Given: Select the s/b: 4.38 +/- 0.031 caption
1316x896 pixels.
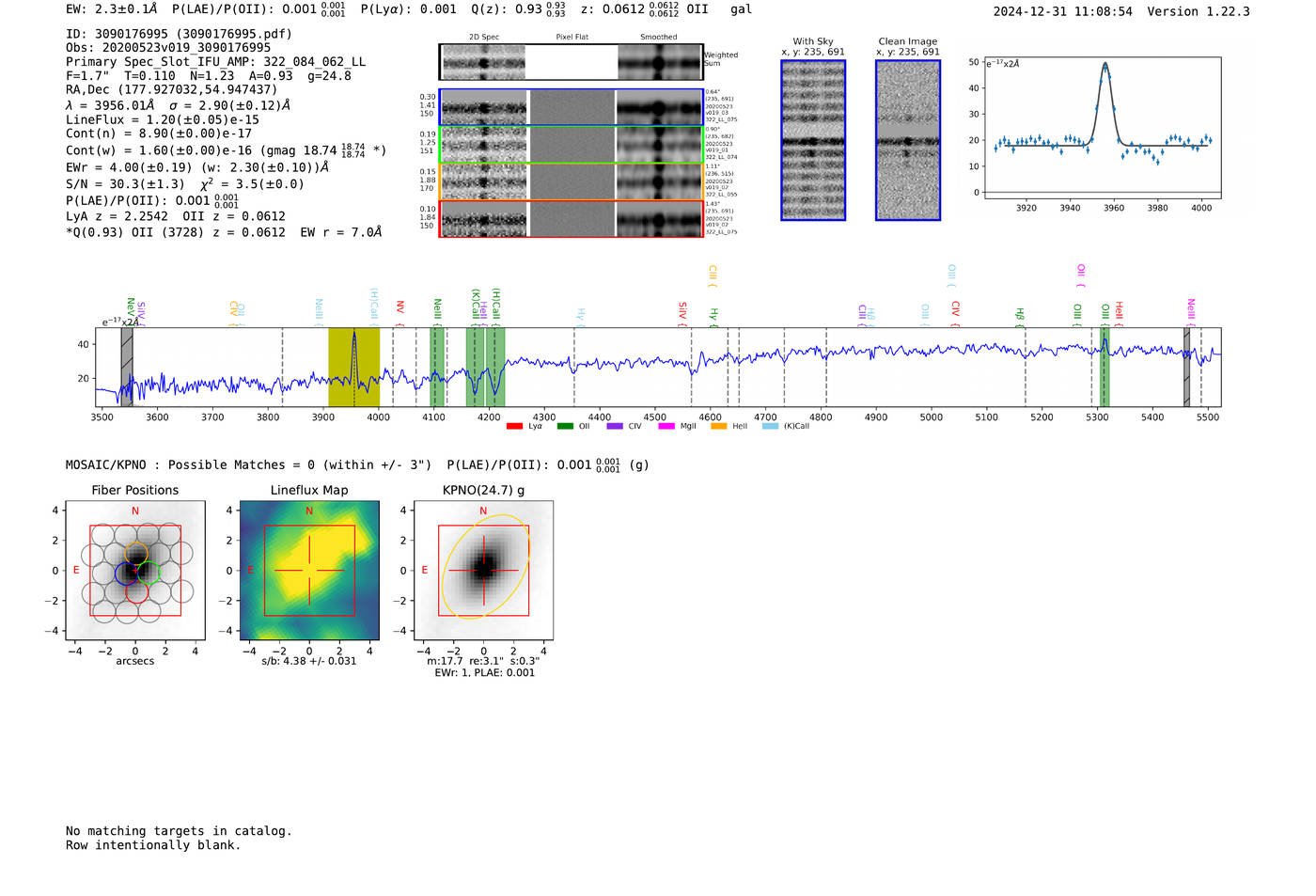Looking at the screenshot, I should (x=309, y=661).
